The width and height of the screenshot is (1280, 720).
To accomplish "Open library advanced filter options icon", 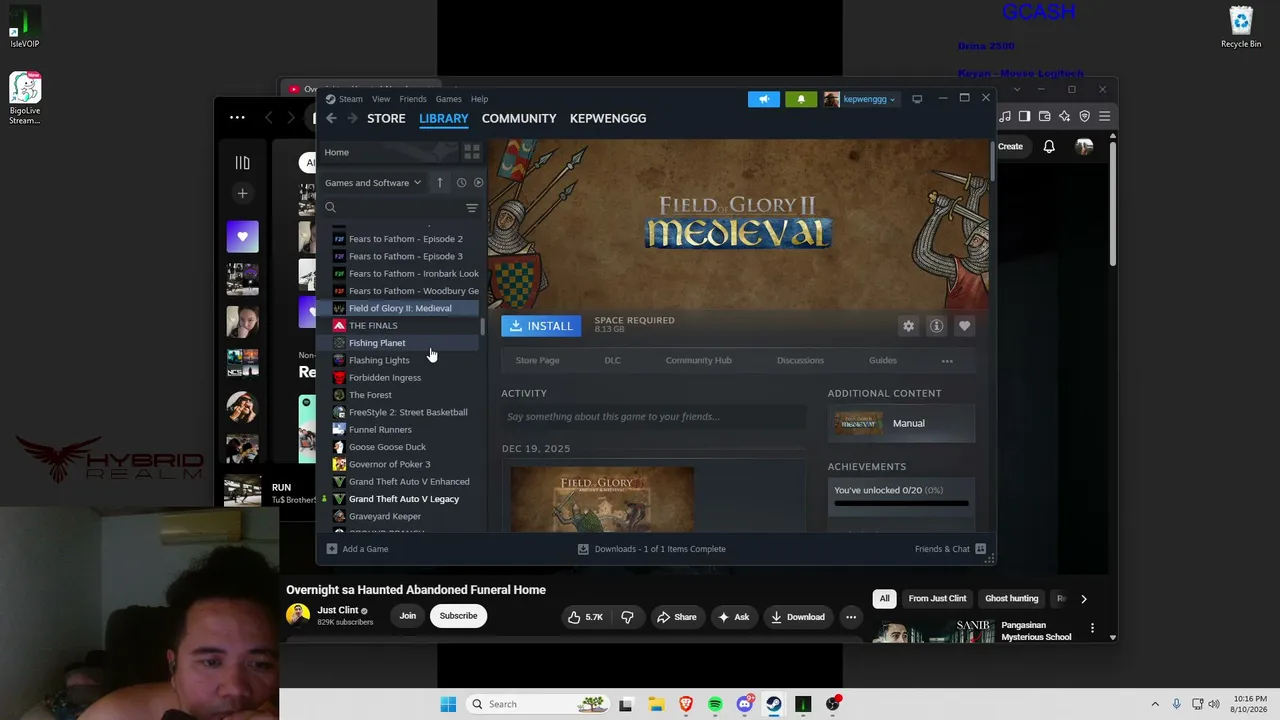I will coord(472,208).
